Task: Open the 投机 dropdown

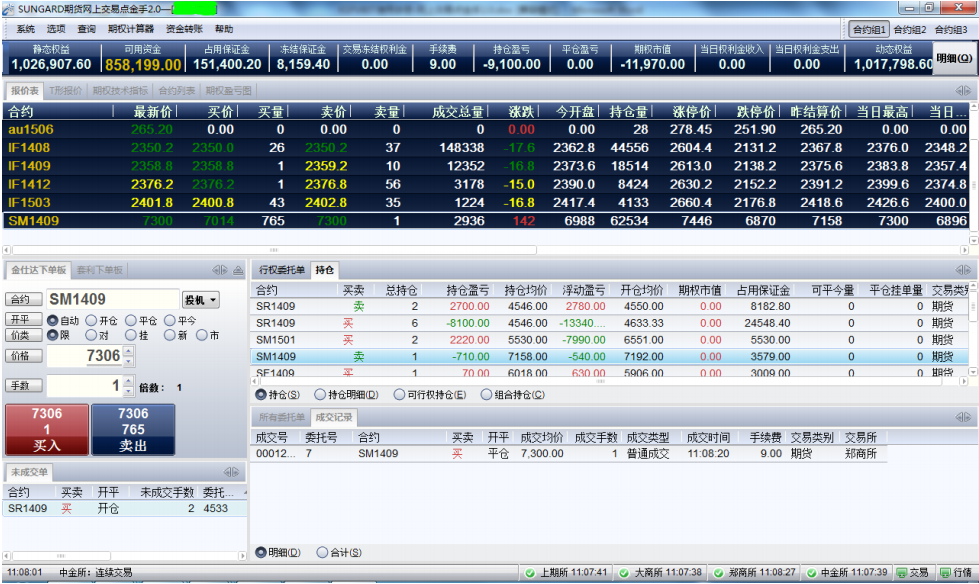Action: [200, 300]
